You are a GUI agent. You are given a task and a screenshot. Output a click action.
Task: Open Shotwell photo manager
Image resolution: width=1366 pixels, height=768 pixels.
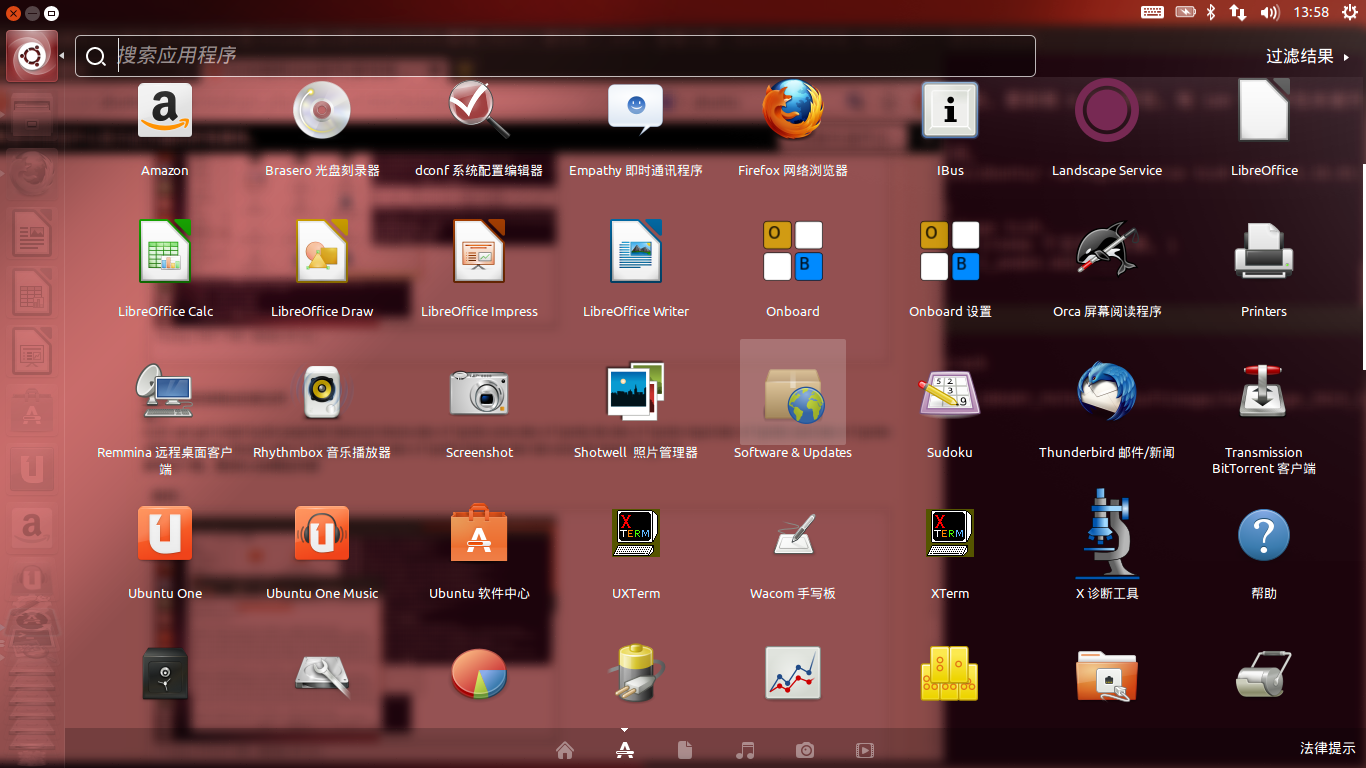tap(636, 392)
